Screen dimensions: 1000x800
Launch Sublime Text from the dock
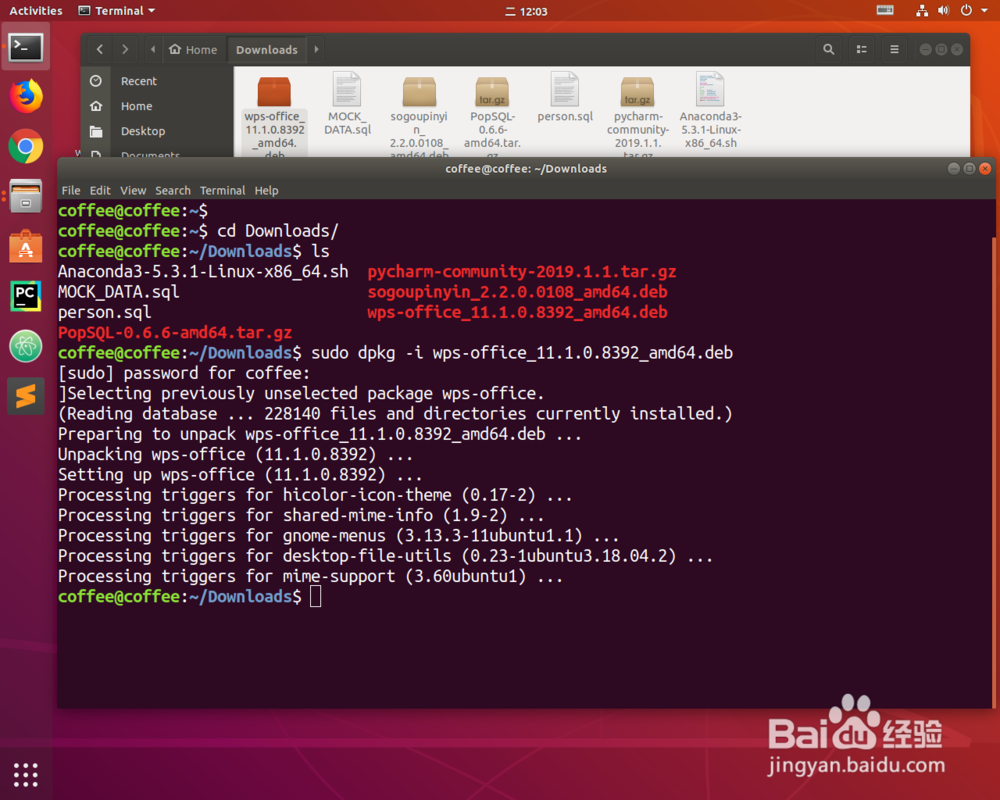26,396
